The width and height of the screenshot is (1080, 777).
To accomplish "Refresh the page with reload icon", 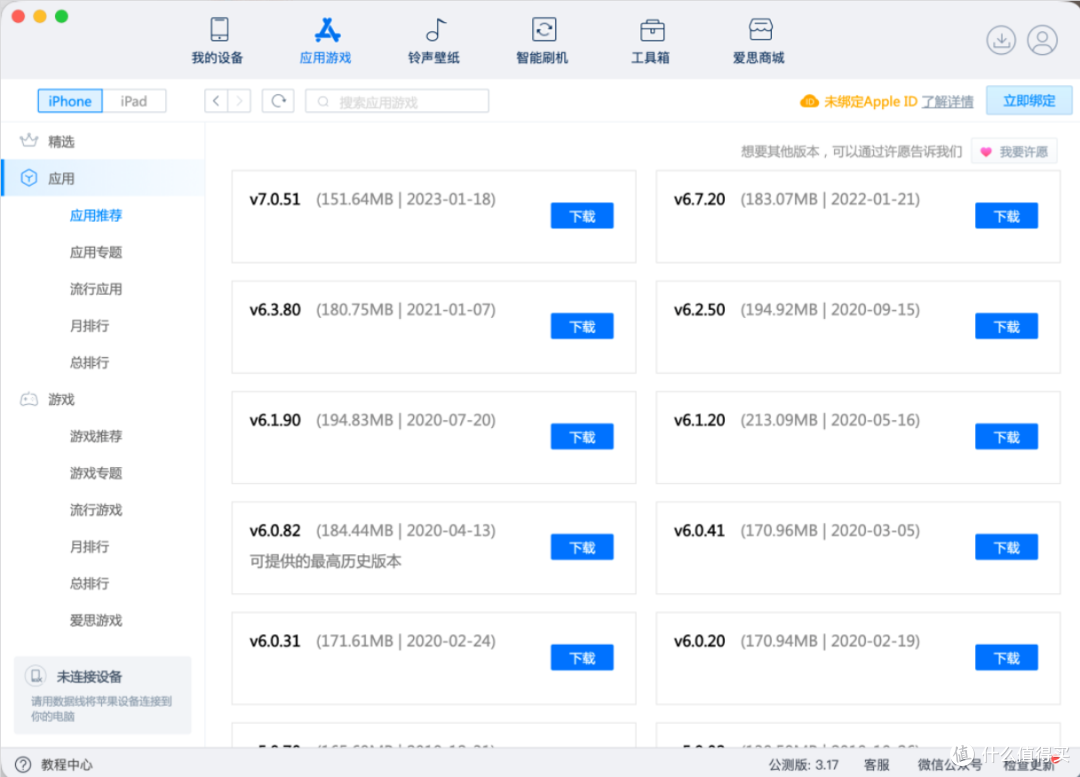I will (278, 101).
